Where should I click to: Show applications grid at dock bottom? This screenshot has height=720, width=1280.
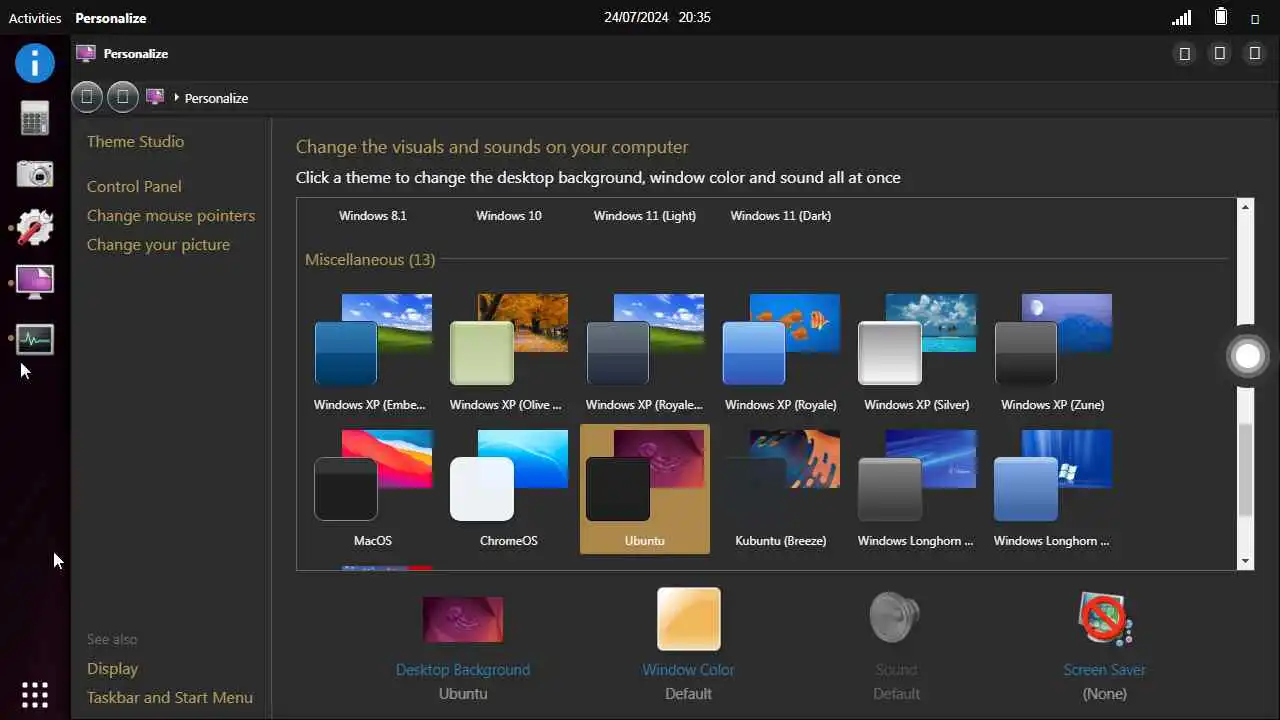(x=35, y=694)
